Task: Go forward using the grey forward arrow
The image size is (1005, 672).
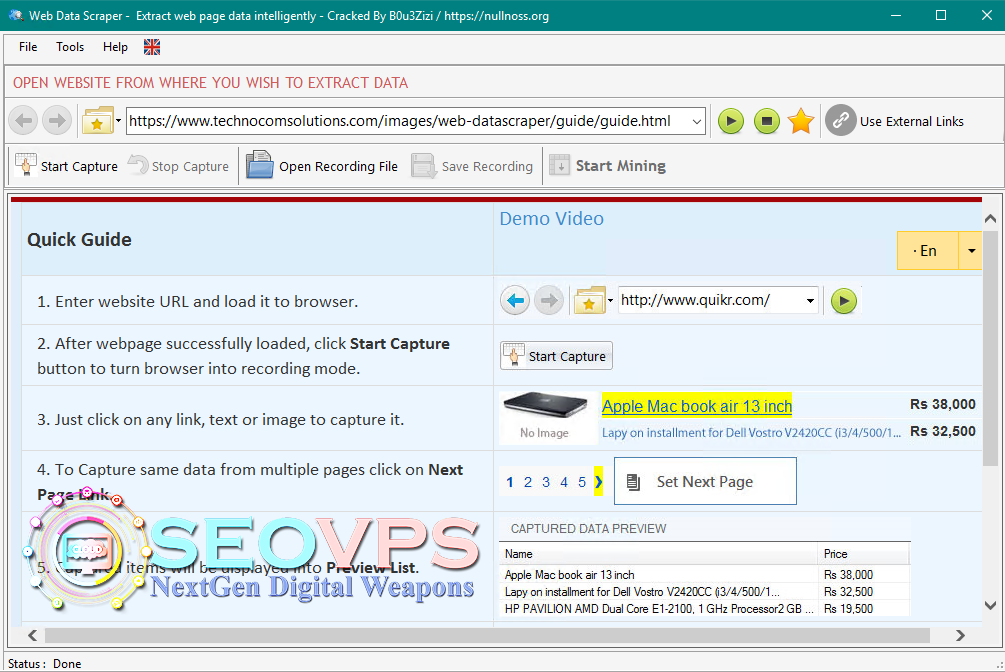Action: [57, 121]
